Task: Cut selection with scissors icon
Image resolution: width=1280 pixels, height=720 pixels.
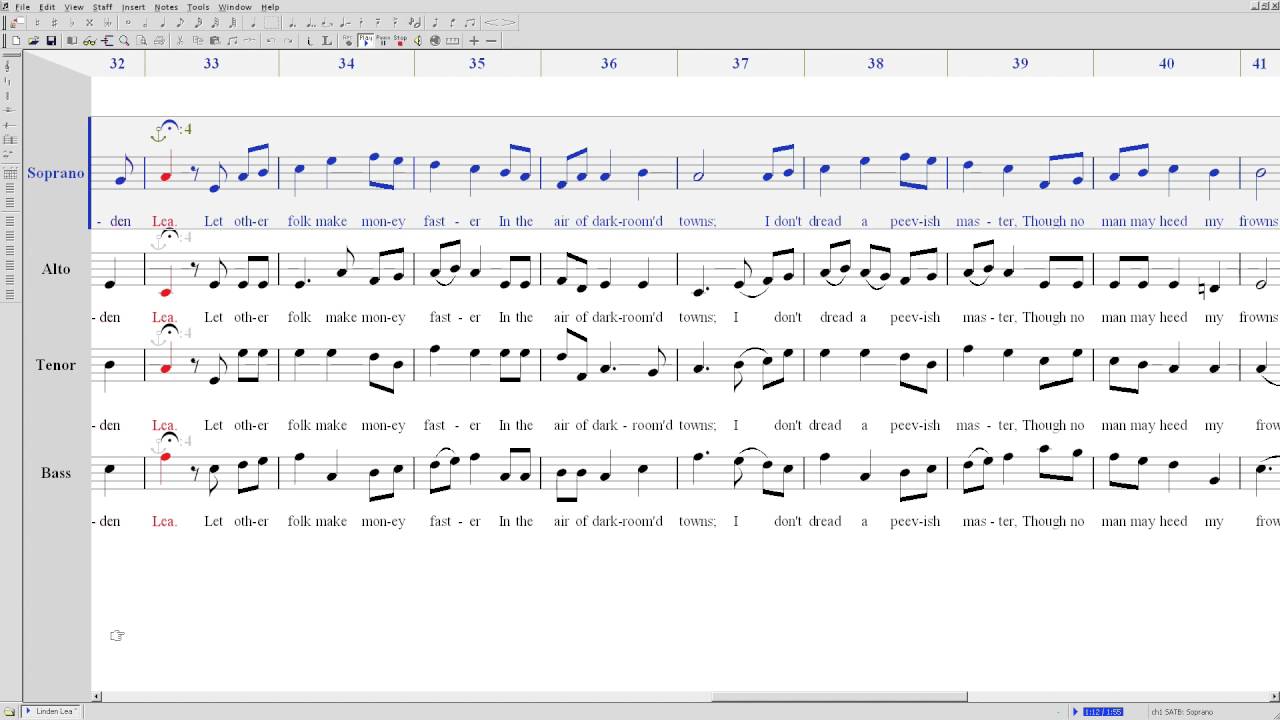Action: (x=179, y=41)
